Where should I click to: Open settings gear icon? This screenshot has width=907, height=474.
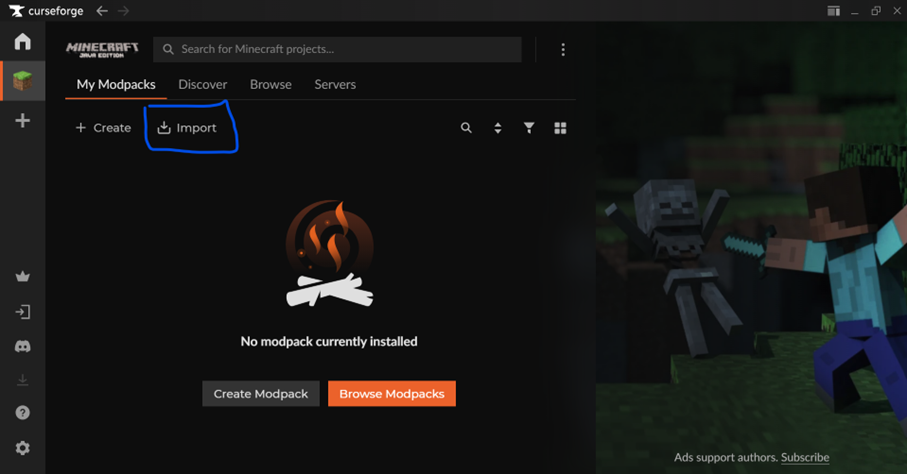[x=23, y=448]
